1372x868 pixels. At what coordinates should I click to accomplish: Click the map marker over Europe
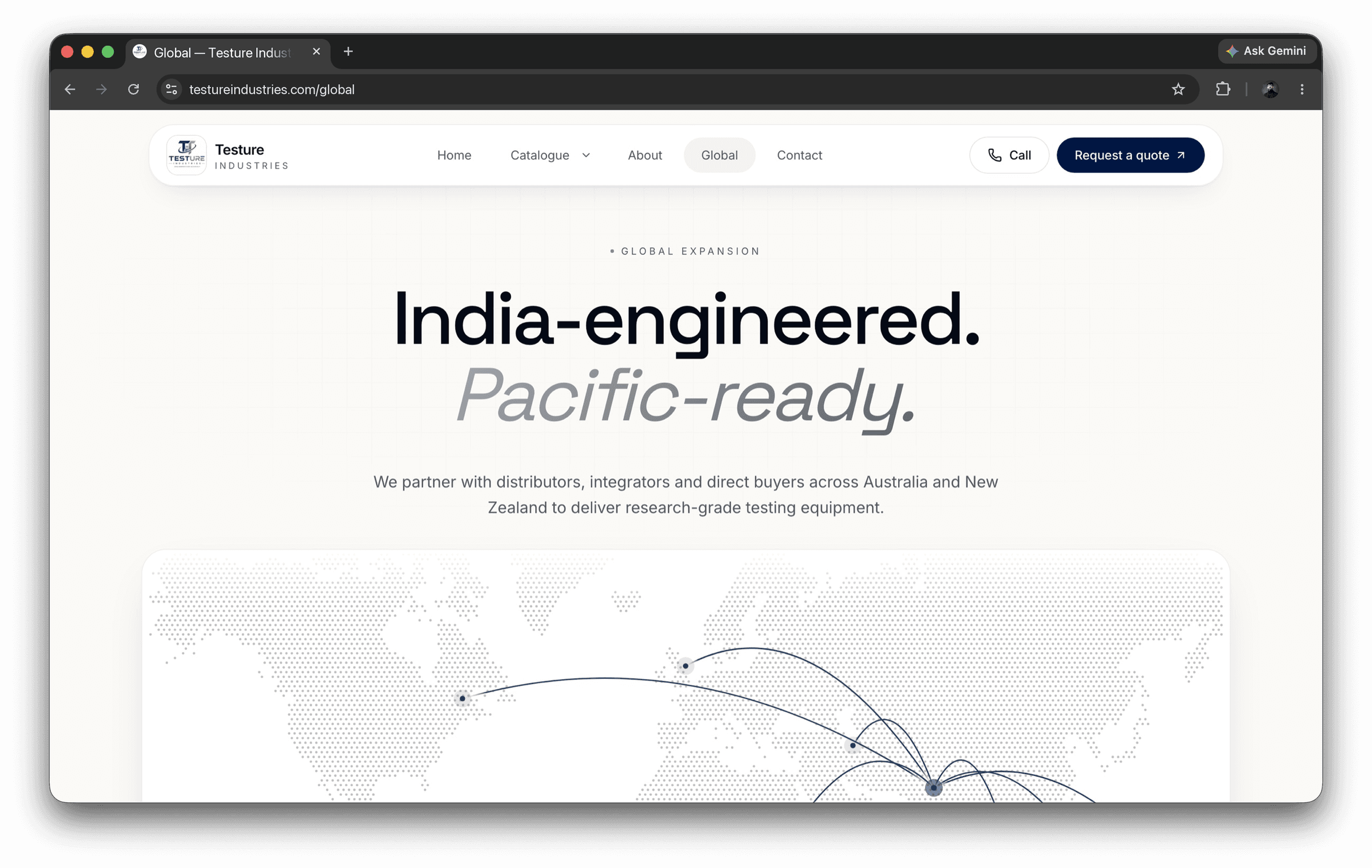pos(685,666)
